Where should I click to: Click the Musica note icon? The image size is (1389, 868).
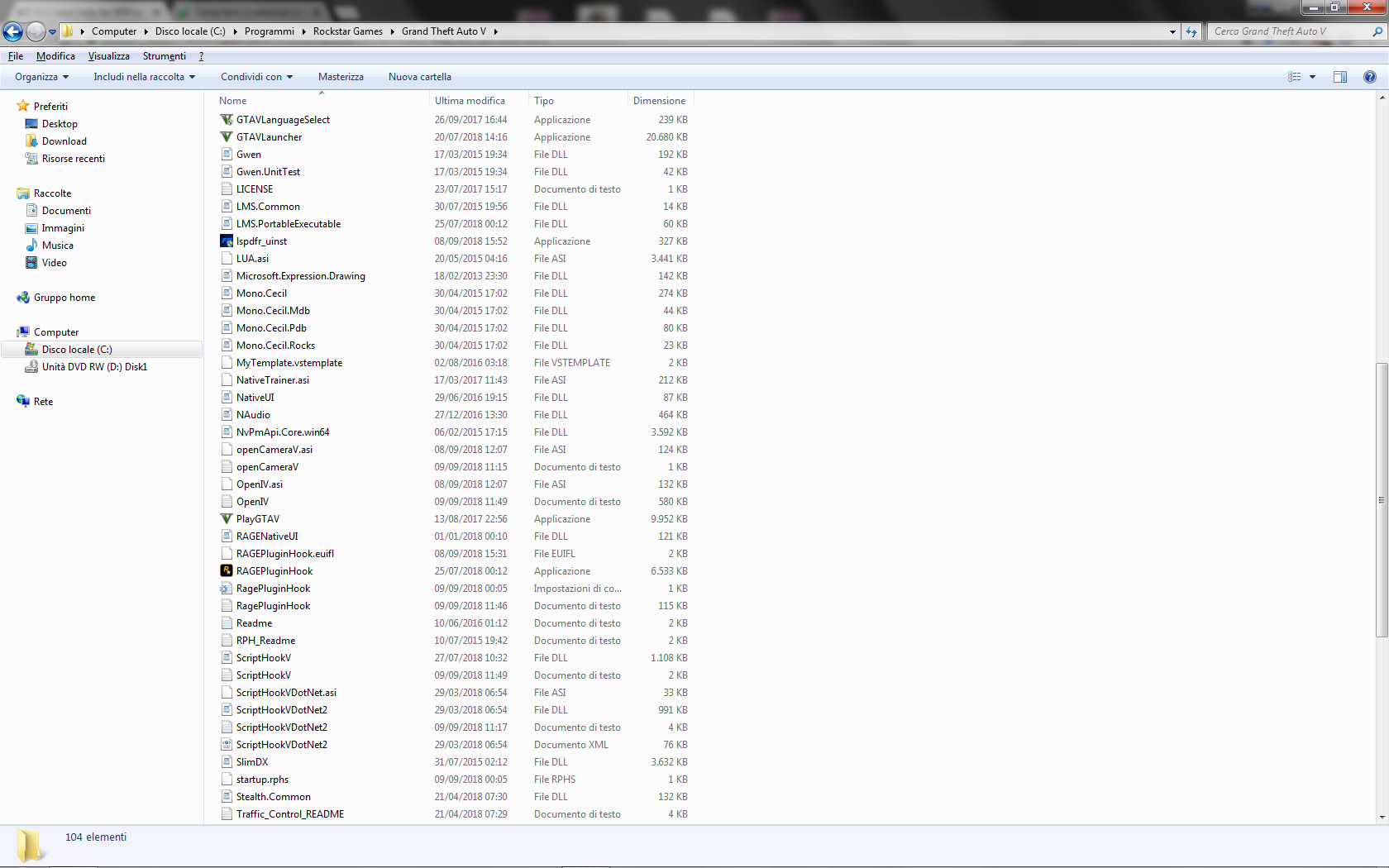(x=31, y=246)
